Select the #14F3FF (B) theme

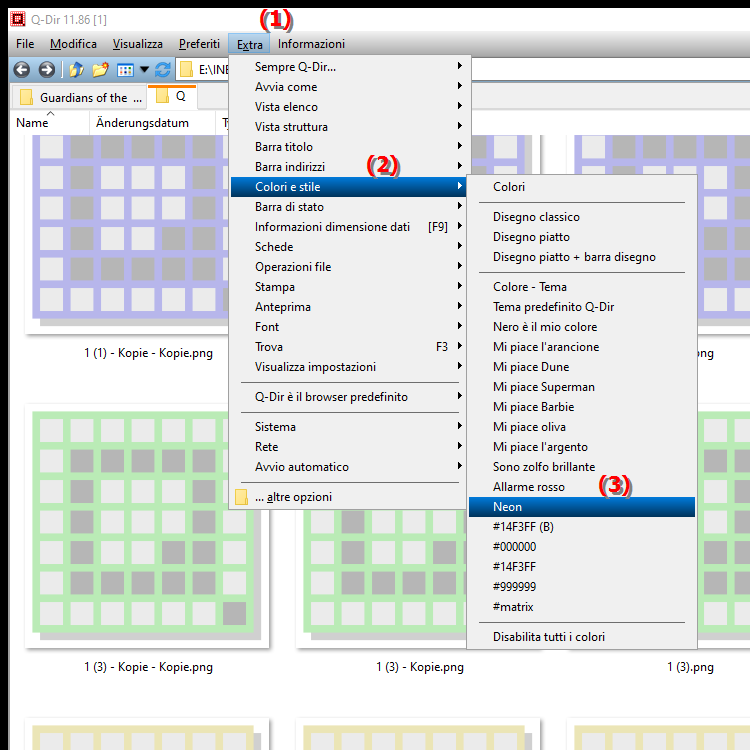point(582,527)
